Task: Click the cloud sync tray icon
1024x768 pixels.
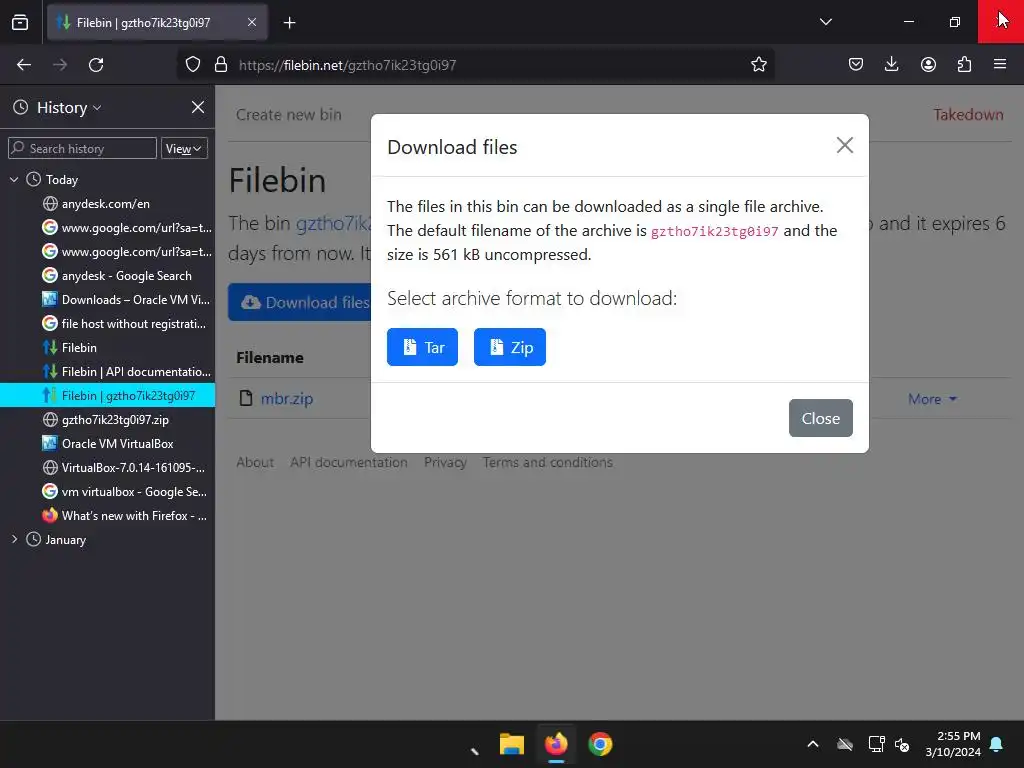Action: (x=844, y=744)
